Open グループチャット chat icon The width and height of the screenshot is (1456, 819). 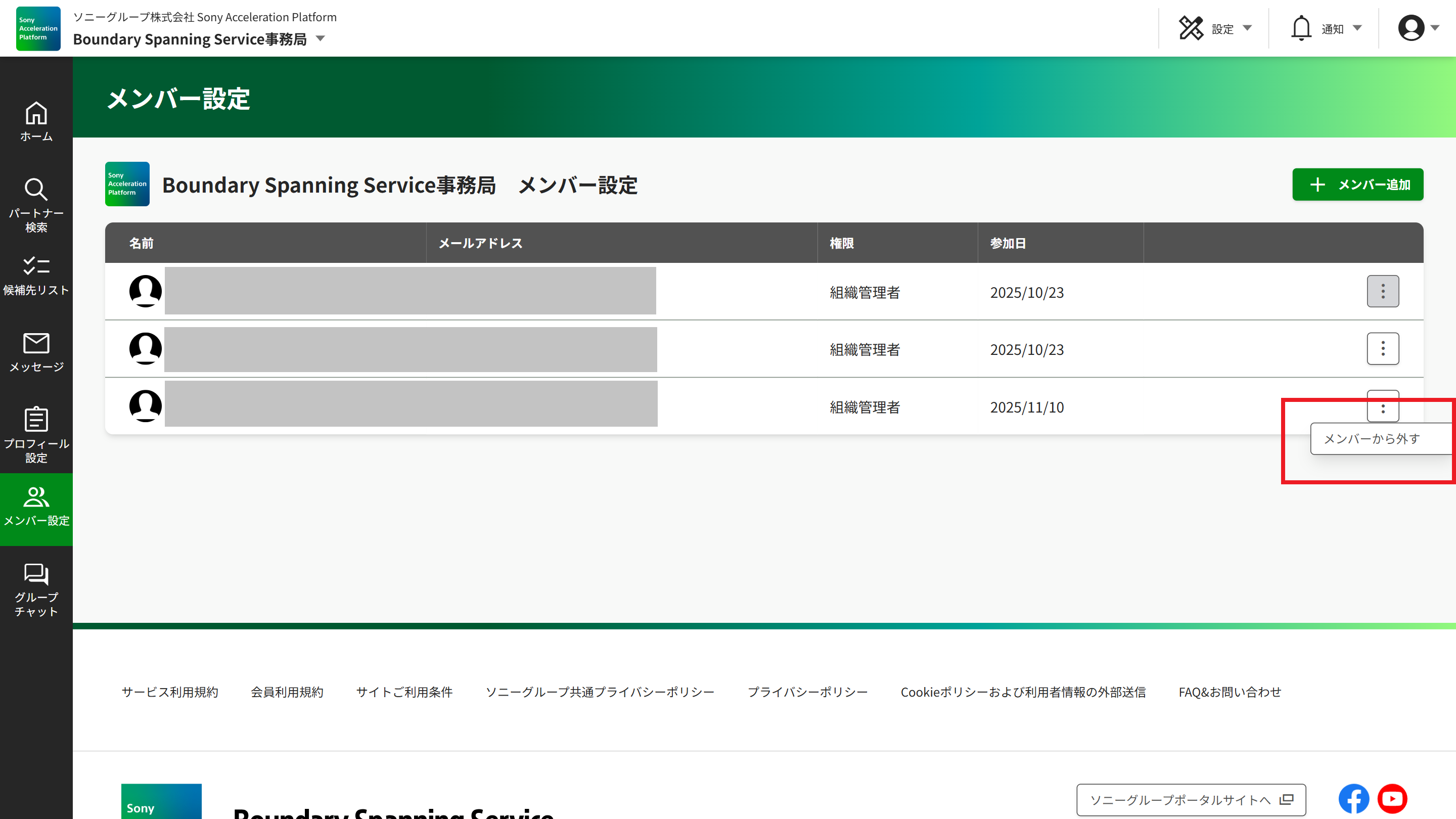[x=36, y=589]
